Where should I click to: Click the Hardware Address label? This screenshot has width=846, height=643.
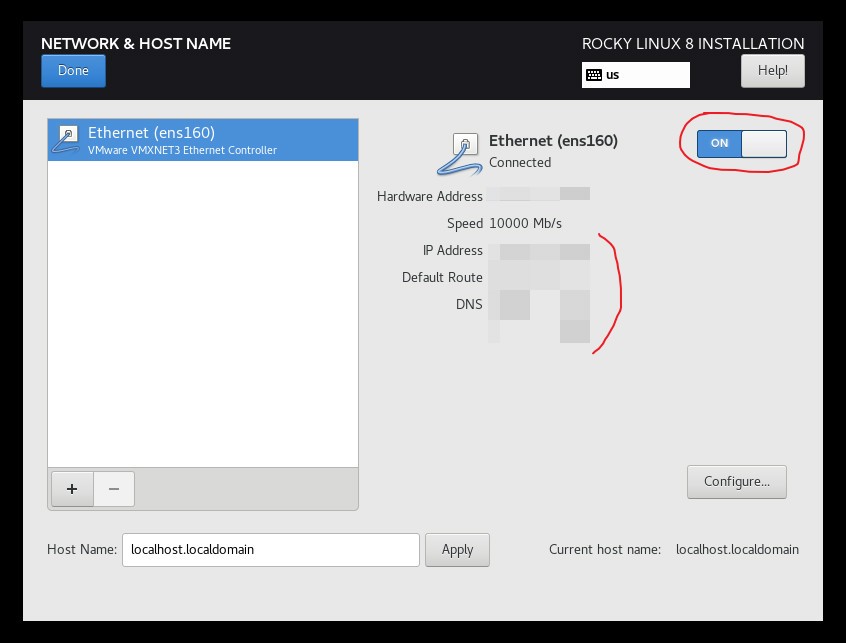click(x=430, y=196)
